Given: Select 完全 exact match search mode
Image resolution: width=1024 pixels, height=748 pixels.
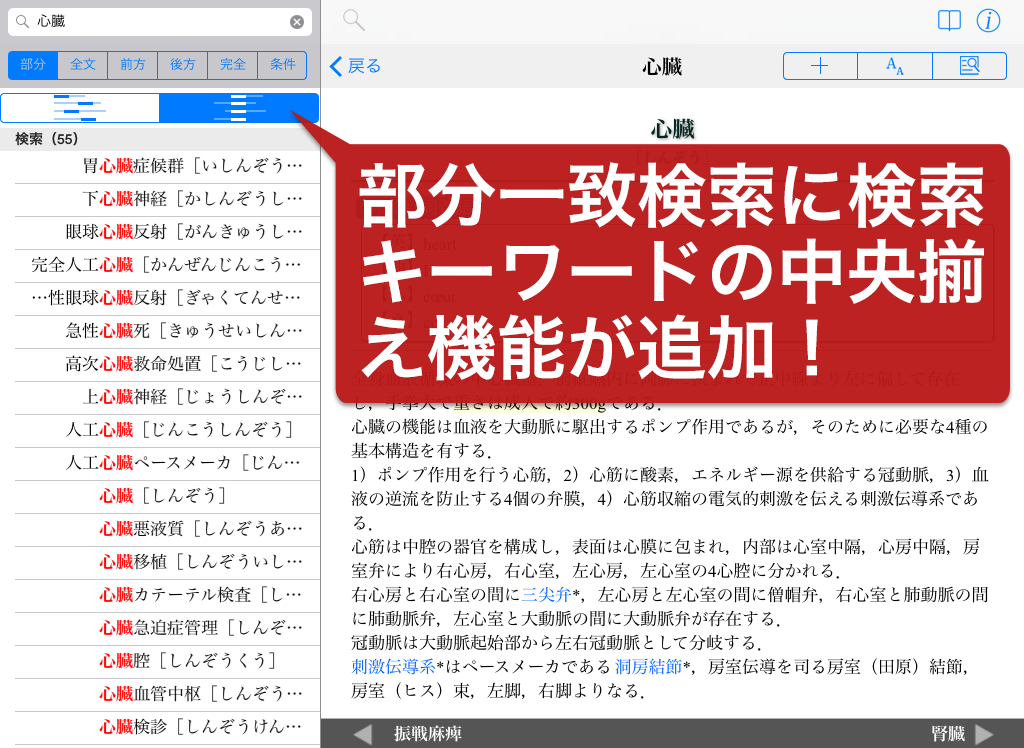Looking at the screenshot, I should 233,65.
